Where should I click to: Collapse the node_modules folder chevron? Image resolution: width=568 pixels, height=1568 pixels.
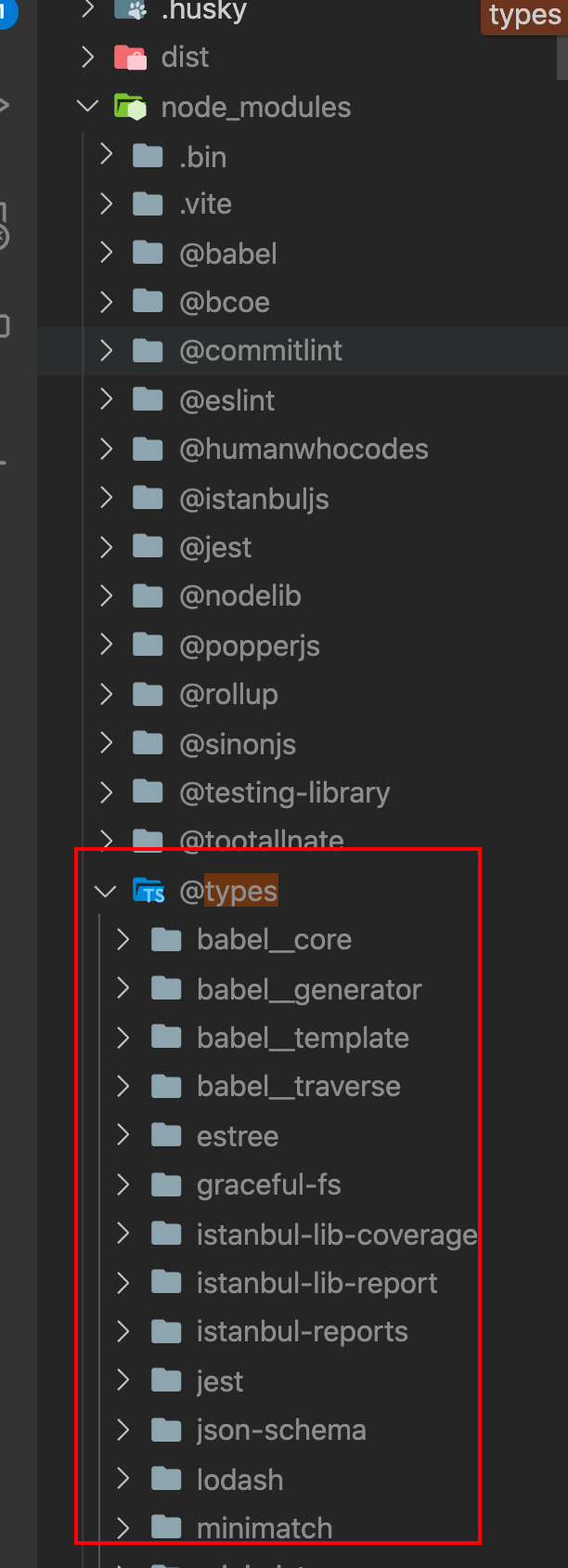pyautogui.click(x=88, y=106)
